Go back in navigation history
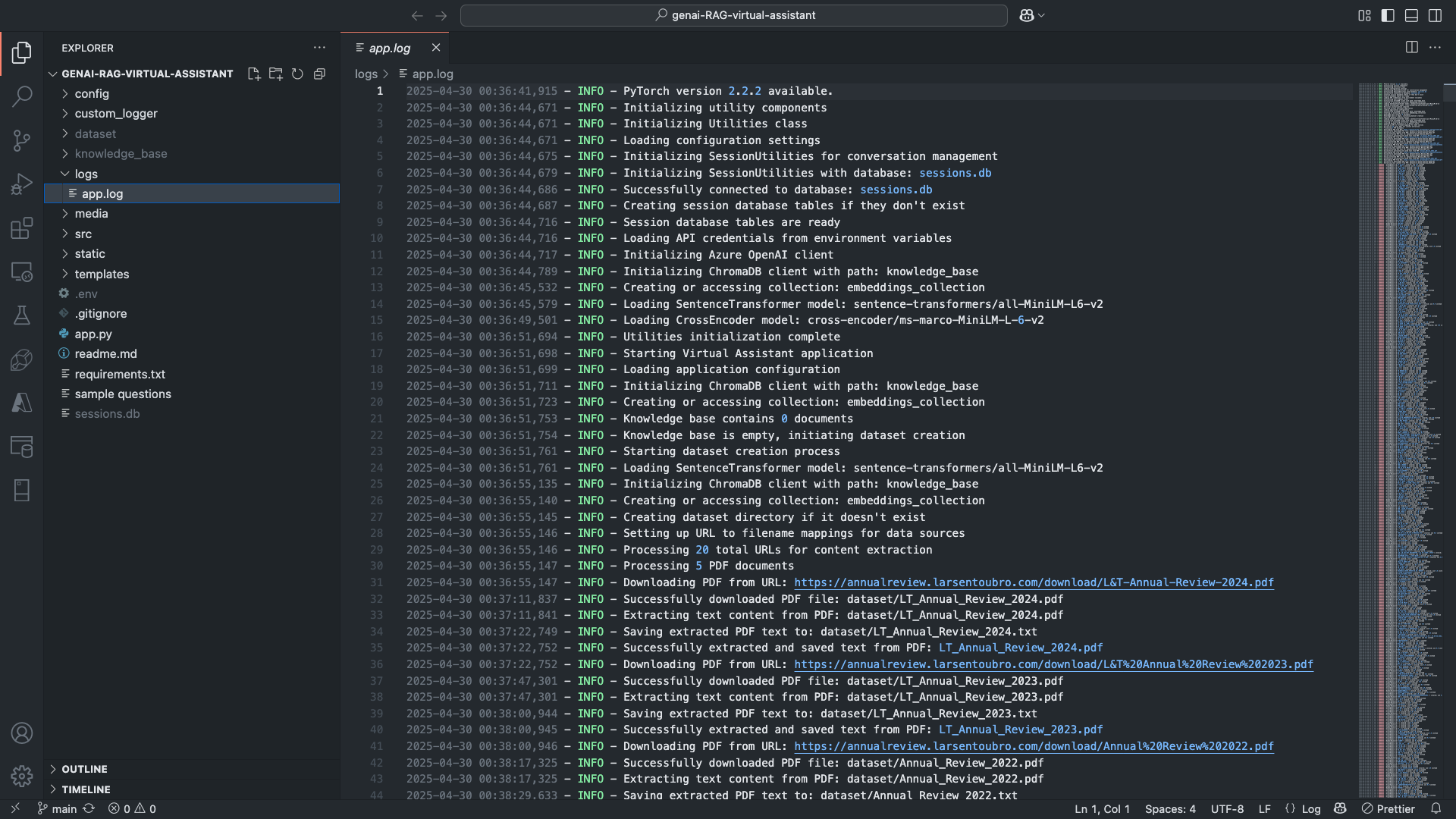1456x819 pixels. pos(417,15)
